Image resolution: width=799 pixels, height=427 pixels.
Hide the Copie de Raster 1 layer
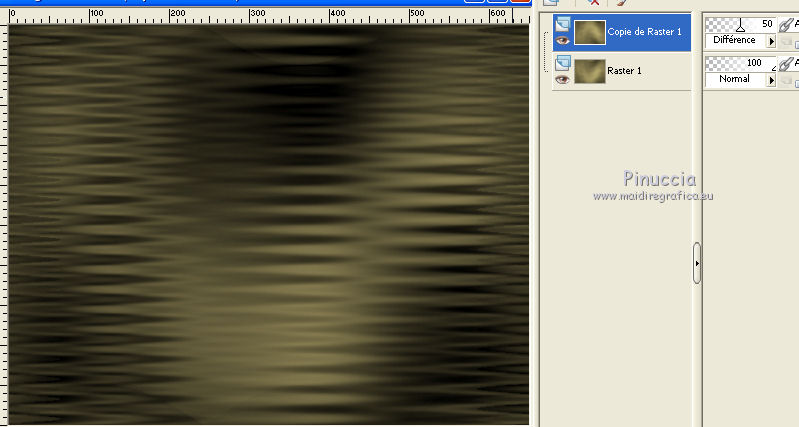[x=563, y=41]
